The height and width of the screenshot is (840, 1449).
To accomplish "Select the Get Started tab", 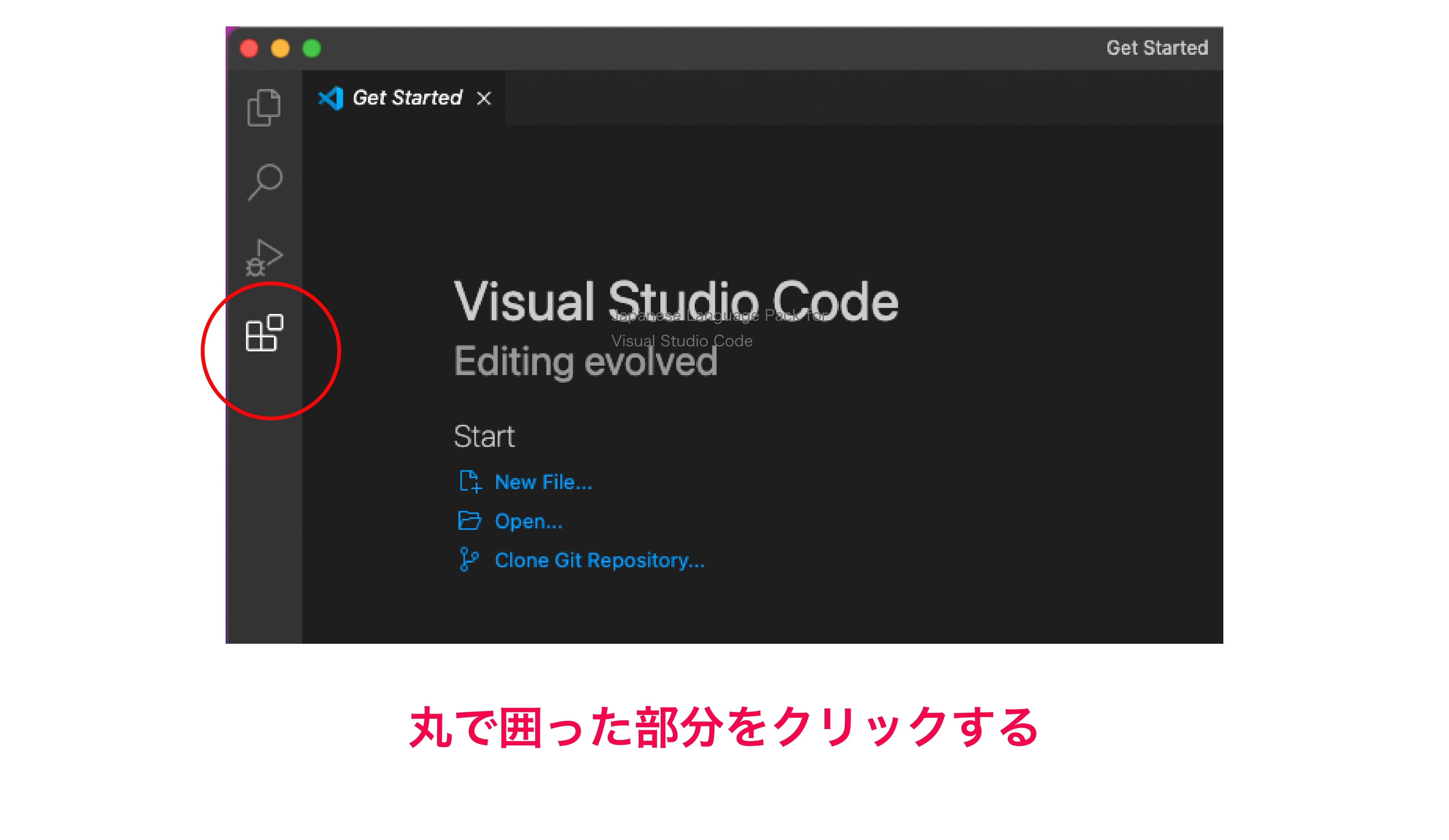I will pyautogui.click(x=404, y=98).
